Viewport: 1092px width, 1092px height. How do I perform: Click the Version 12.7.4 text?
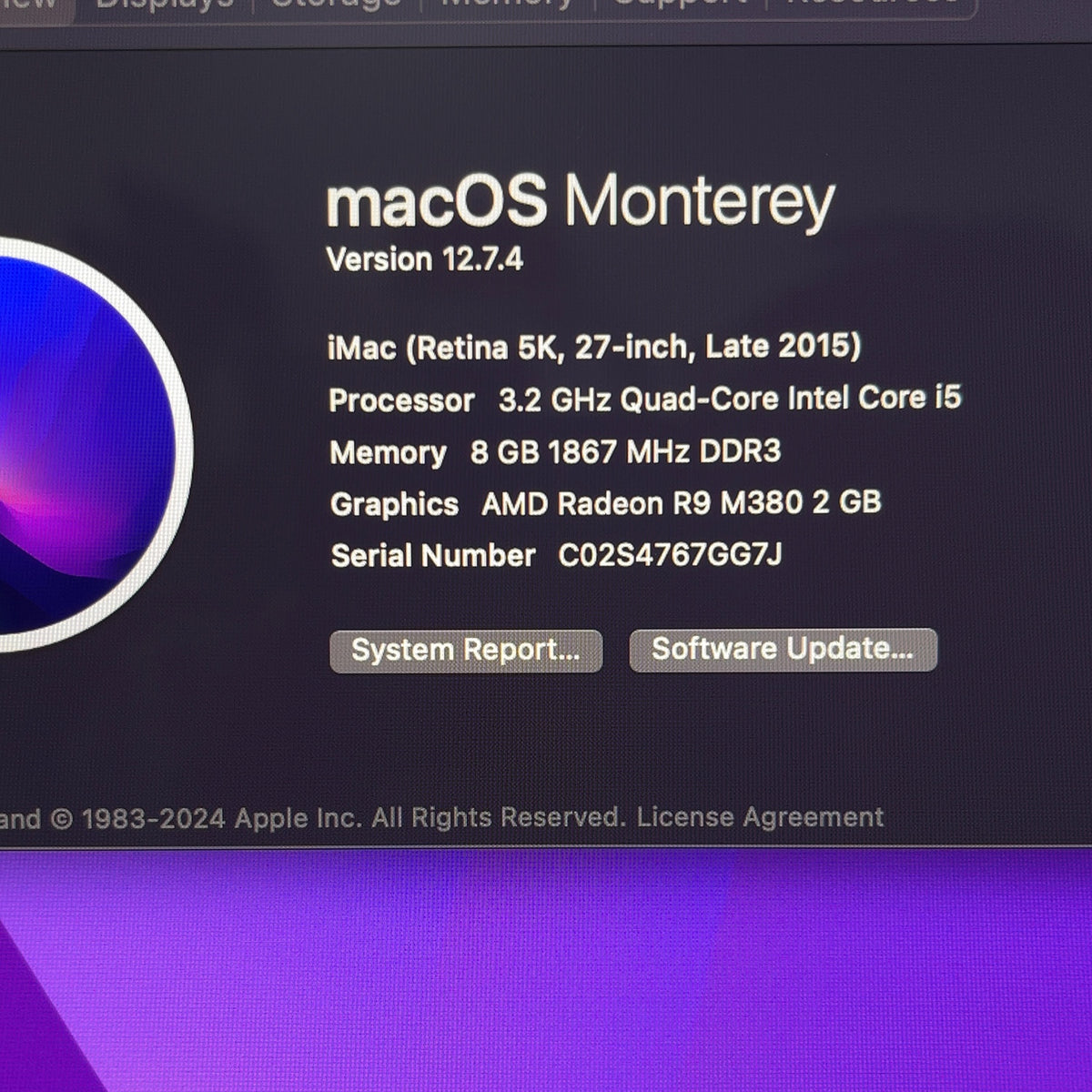(x=425, y=259)
